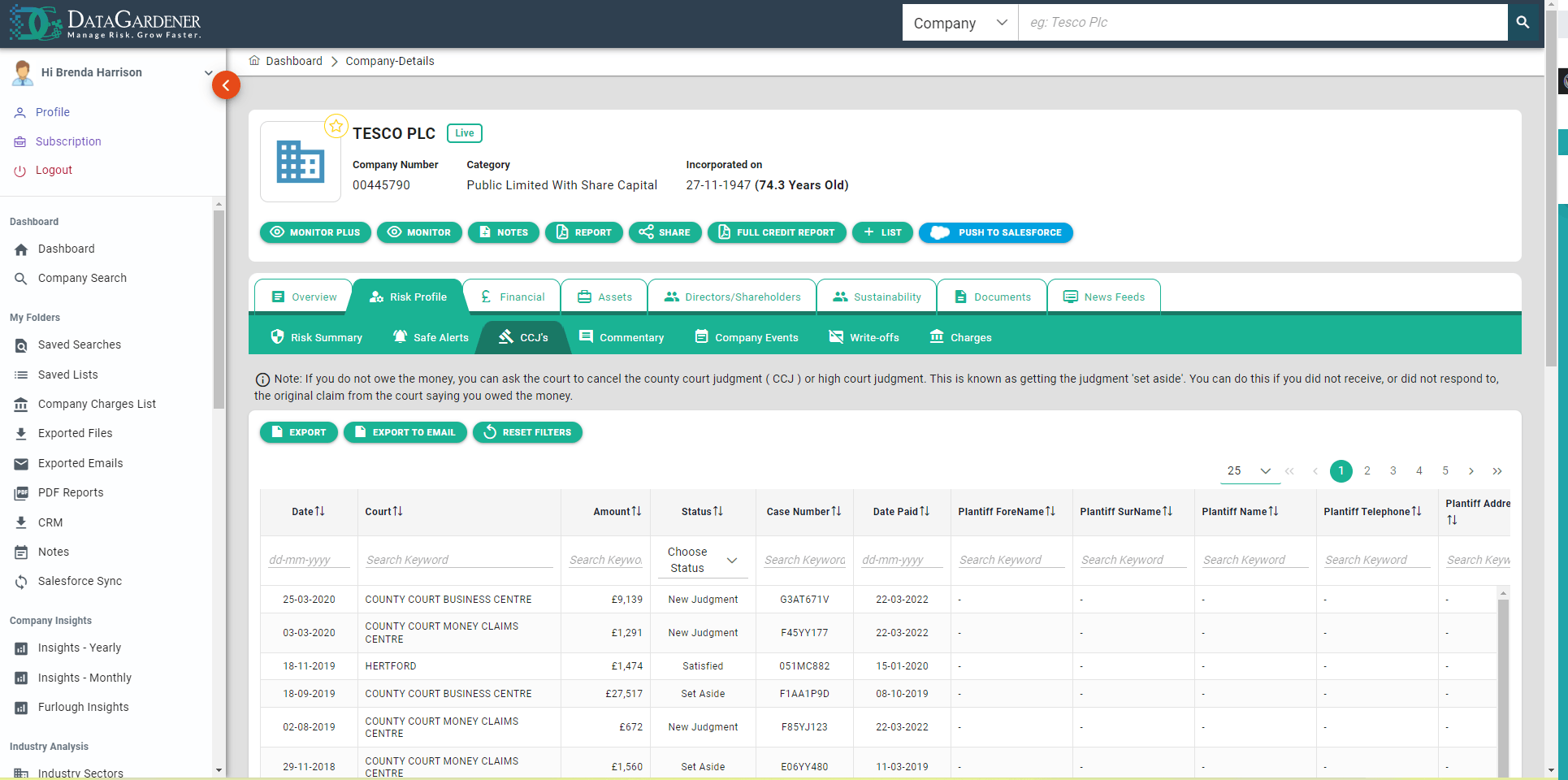Select the Write-offs sub-tab
This screenshot has width=1568, height=780.
click(x=864, y=337)
